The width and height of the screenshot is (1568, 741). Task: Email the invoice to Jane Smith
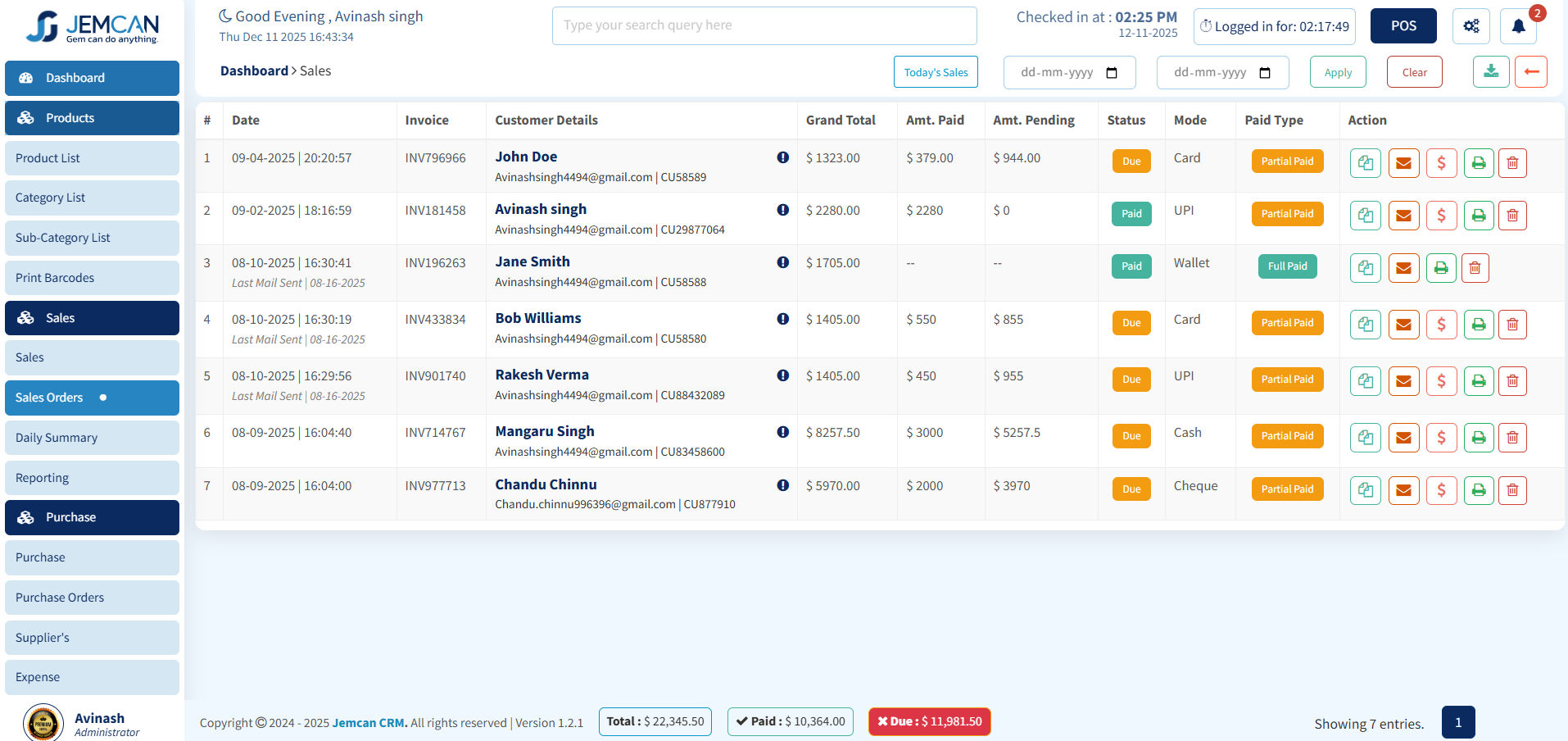pyautogui.click(x=1403, y=267)
